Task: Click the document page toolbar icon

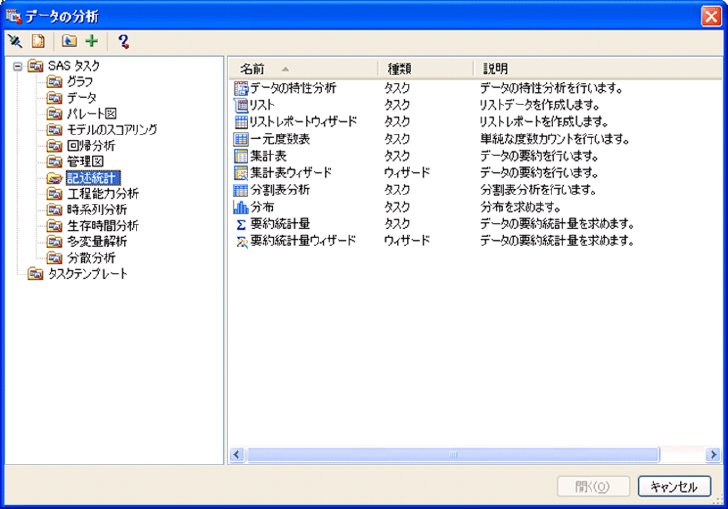Action: [38, 41]
